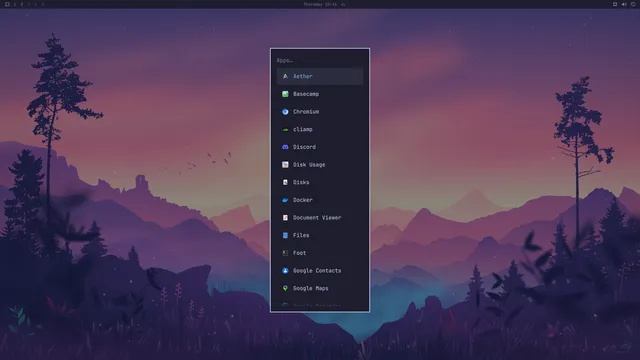This screenshot has width=640, height=360.
Task: Open Google Contacts icon
Action: pyautogui.click(x=285, y=271)
